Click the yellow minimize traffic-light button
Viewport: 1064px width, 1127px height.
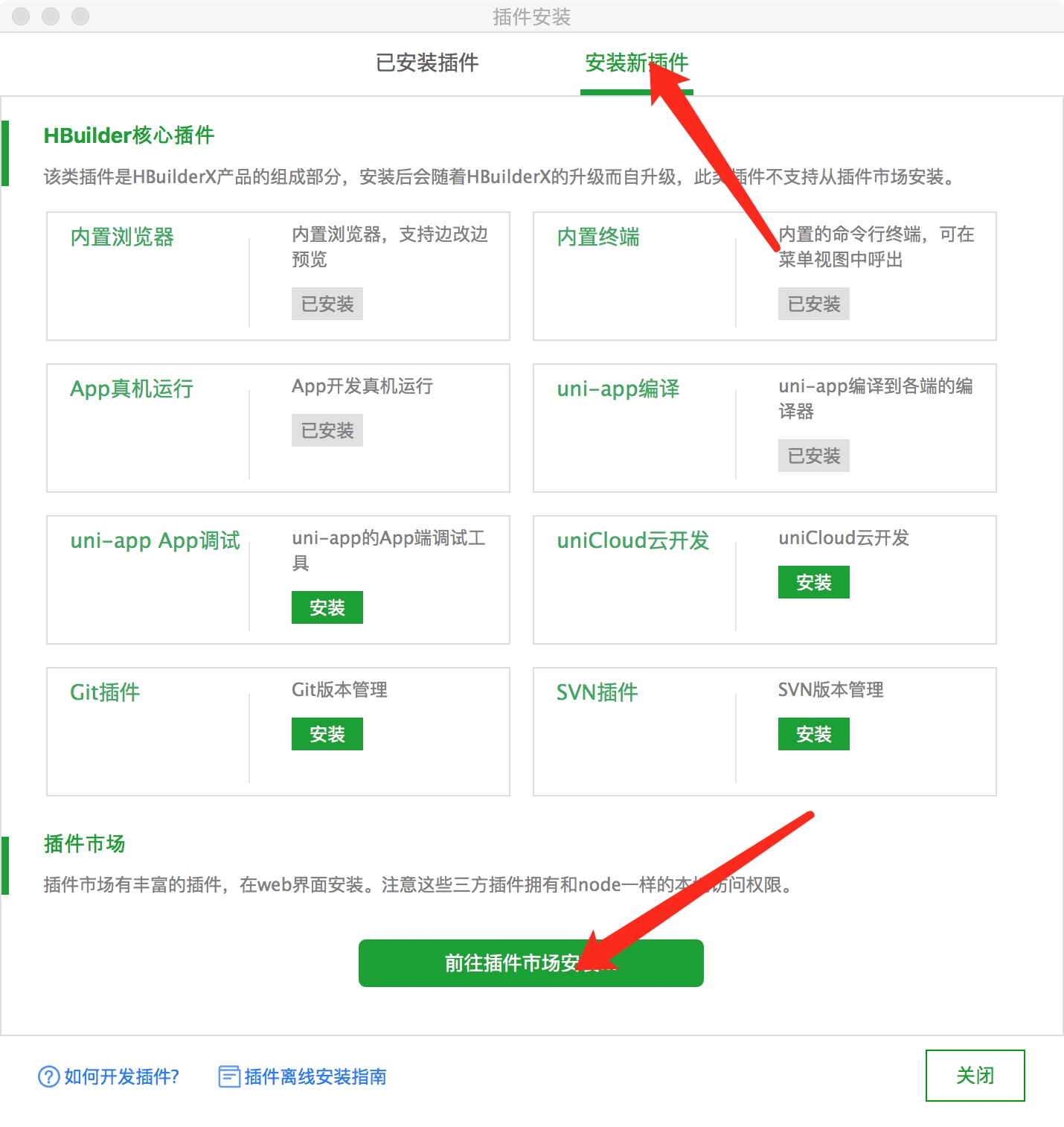(x=51, y=16)
